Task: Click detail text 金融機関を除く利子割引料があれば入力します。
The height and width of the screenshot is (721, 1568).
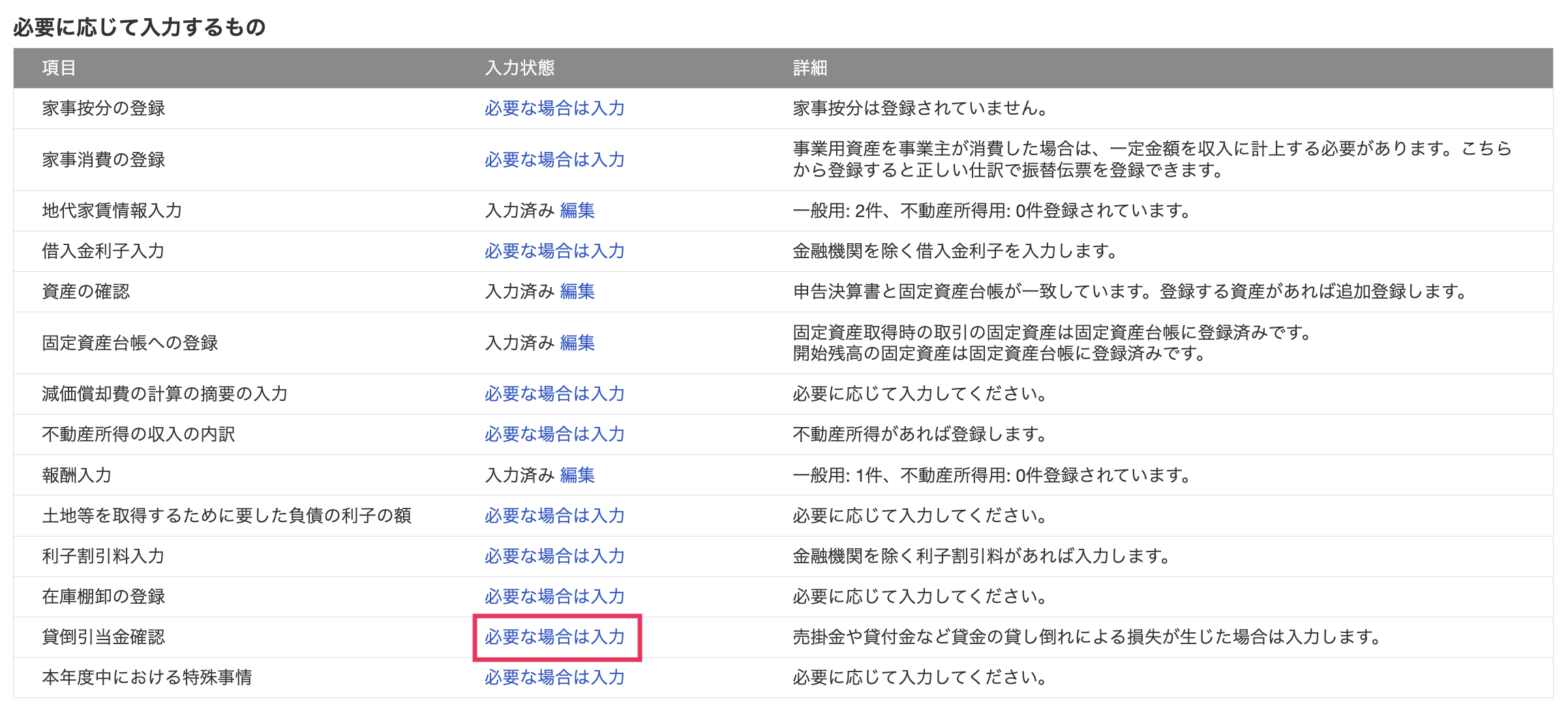Action: (982, 556)
